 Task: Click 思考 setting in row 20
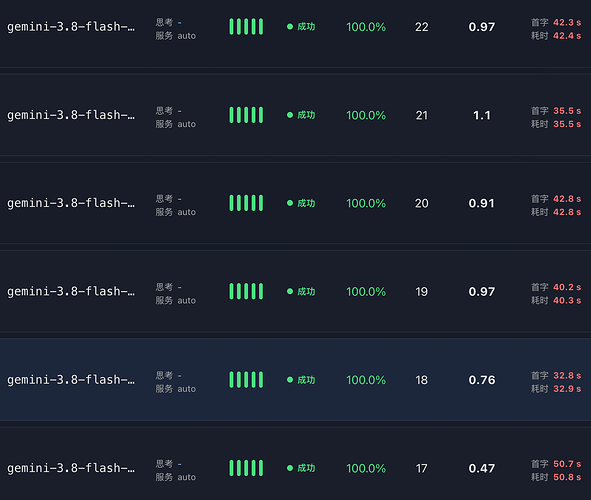(x=168, y=199)
